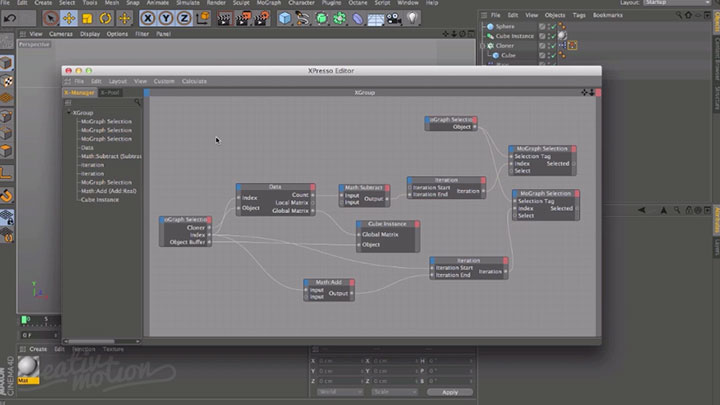The height and width of the screenshot is (405, 720).
Task: Click the Data node blue input corner
Action: pyautogui.click(x=239, y=187)
